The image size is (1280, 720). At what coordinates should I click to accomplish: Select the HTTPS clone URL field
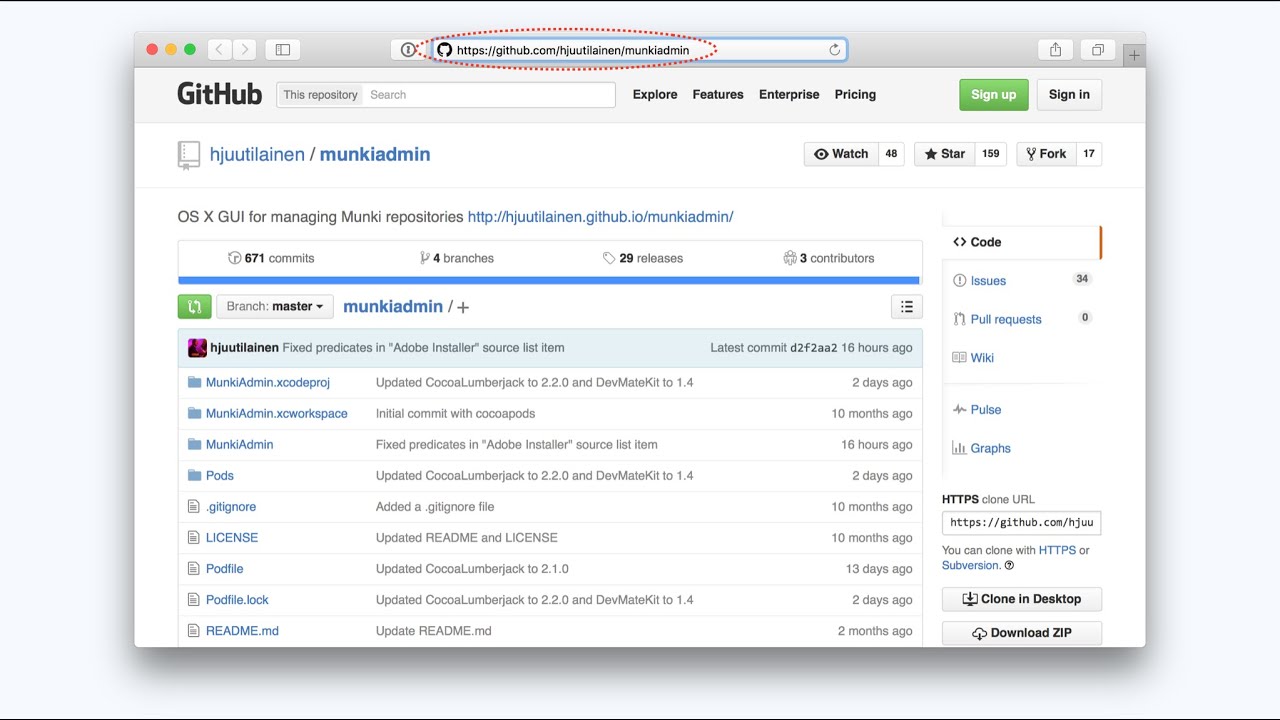tap(1022, 522)
